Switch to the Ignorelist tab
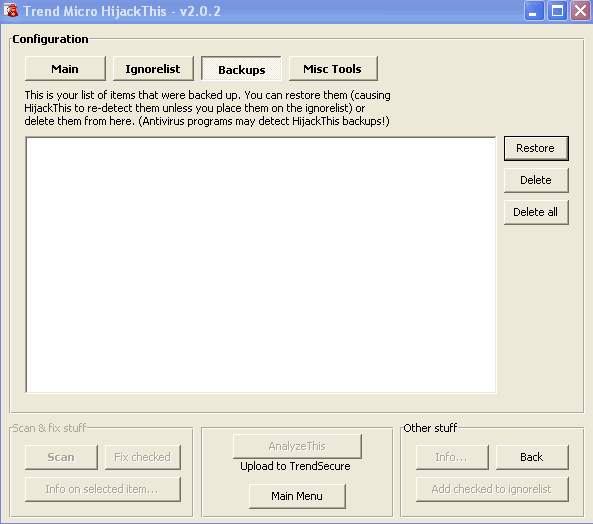This screenshot has width=593, height=524. (x=153, y=69)
